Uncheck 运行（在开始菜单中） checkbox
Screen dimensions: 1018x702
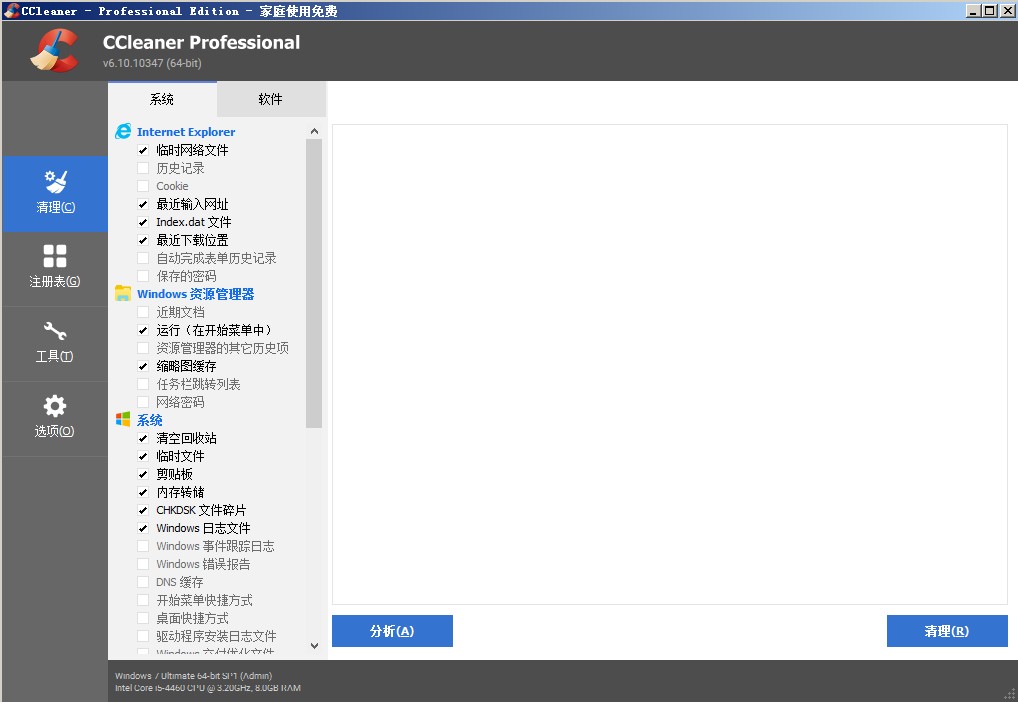point(143,330)
